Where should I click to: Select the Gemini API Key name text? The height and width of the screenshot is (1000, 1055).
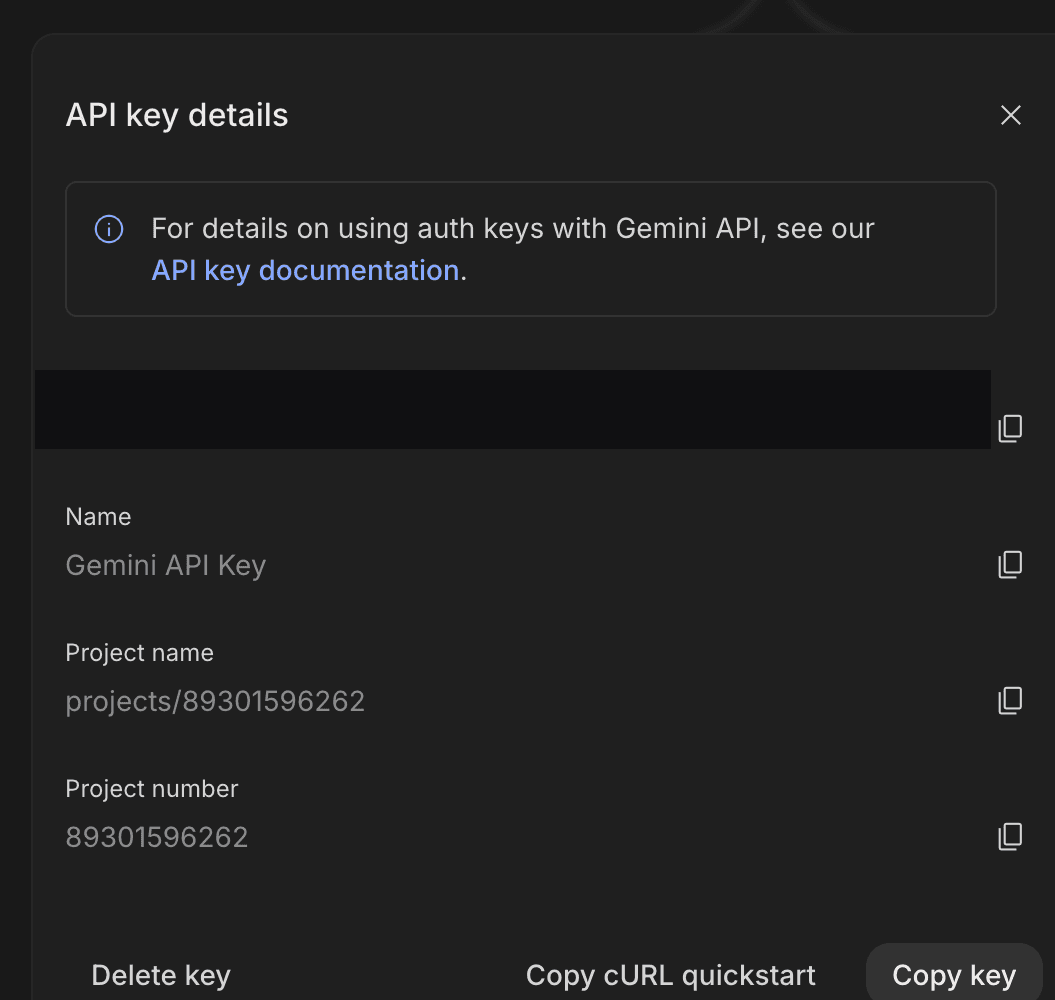[166, 565]
